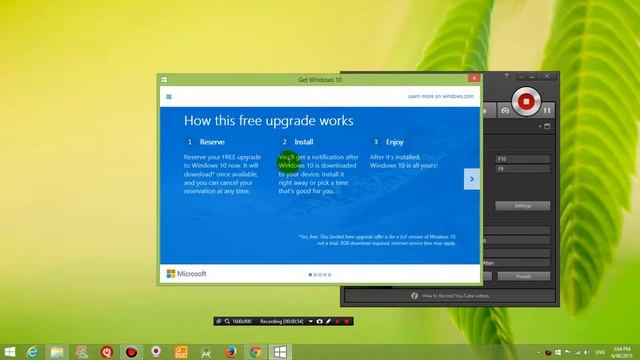Click the 'Enjoy' step heading
This screenshot has width=640, height=360.
point(395,142)
